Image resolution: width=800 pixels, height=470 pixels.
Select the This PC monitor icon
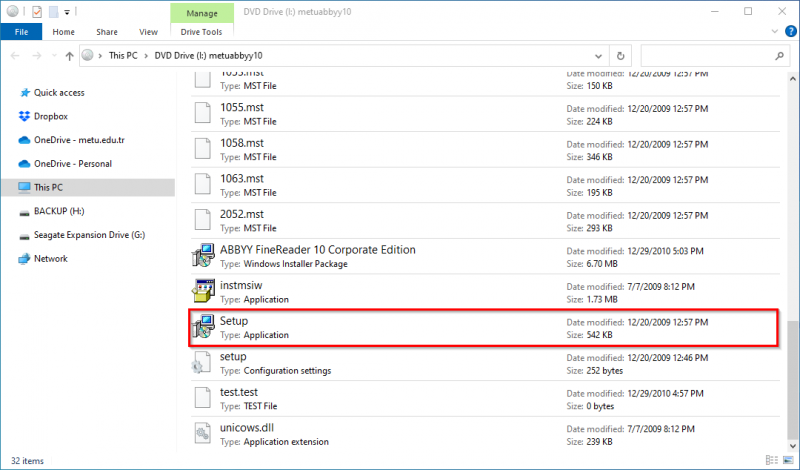[x=24, y=187]
